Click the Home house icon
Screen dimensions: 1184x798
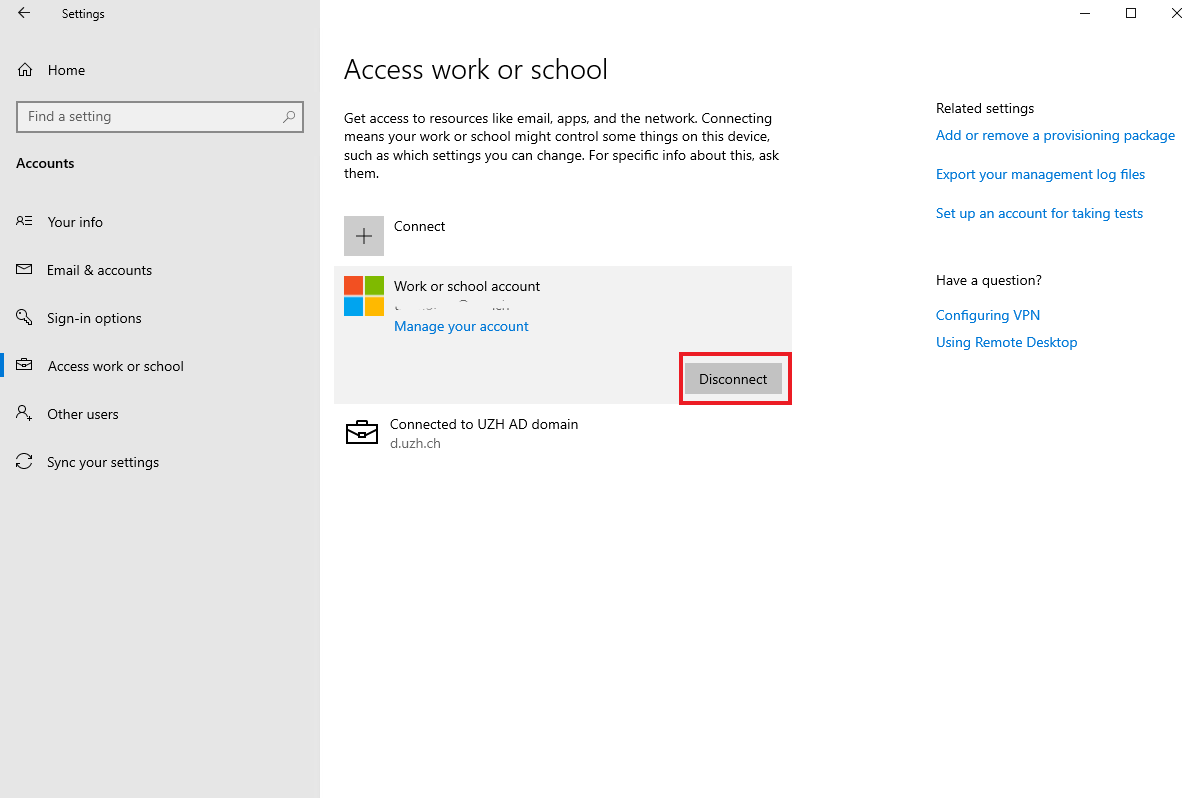click(x=25, y=70)
